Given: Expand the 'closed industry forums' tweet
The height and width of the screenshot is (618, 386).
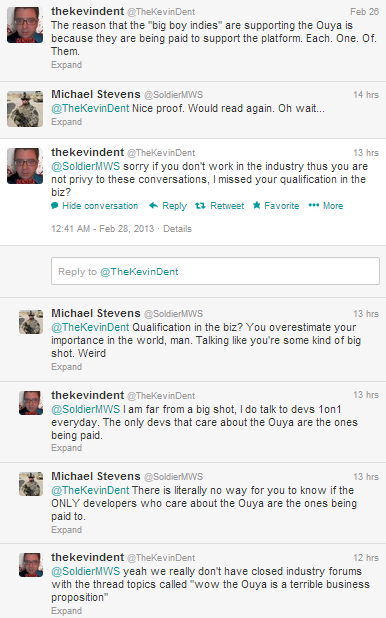Looking at the screenshot, I should point(67,611).
